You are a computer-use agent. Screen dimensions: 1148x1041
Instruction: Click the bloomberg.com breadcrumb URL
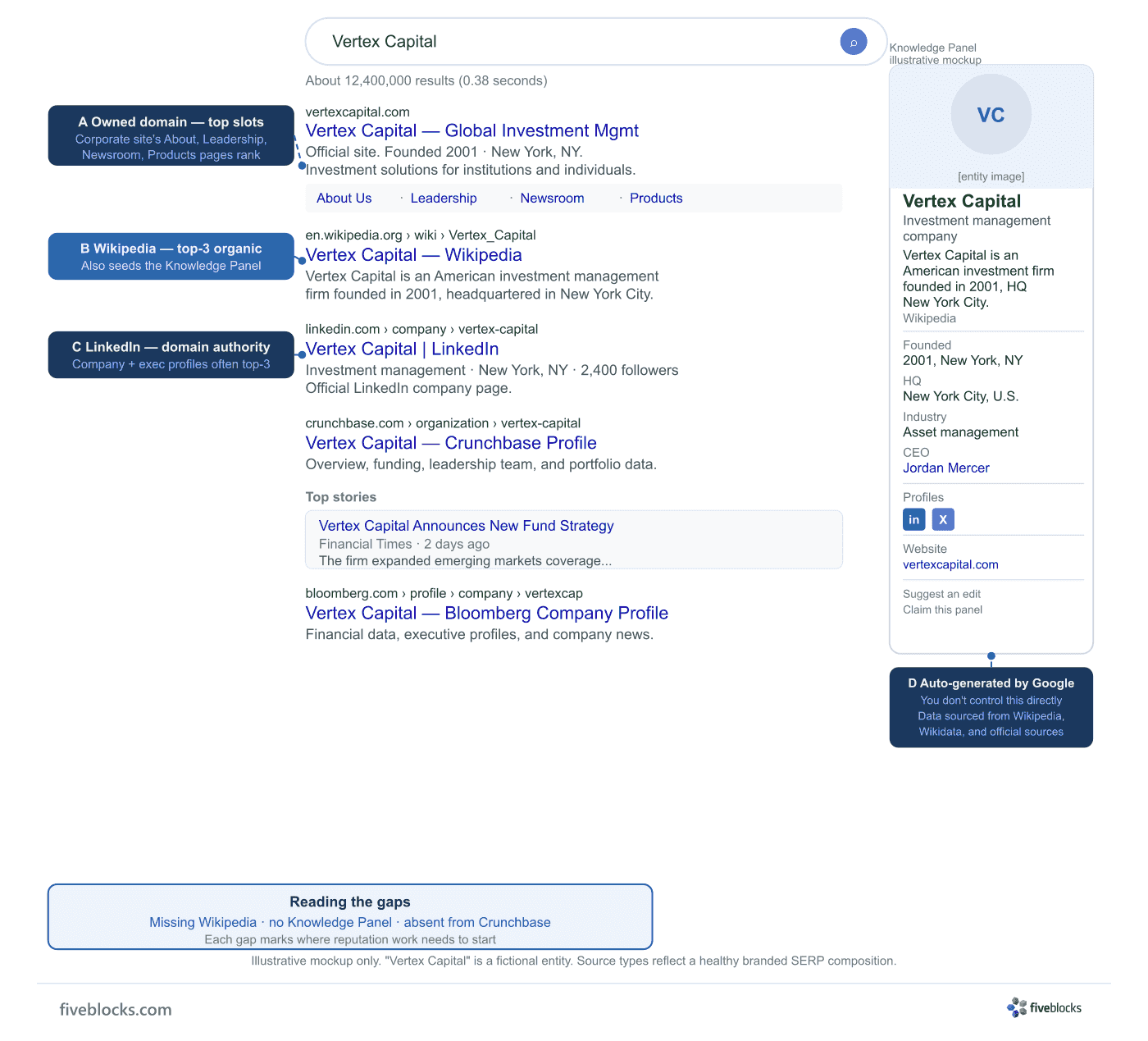444,593
